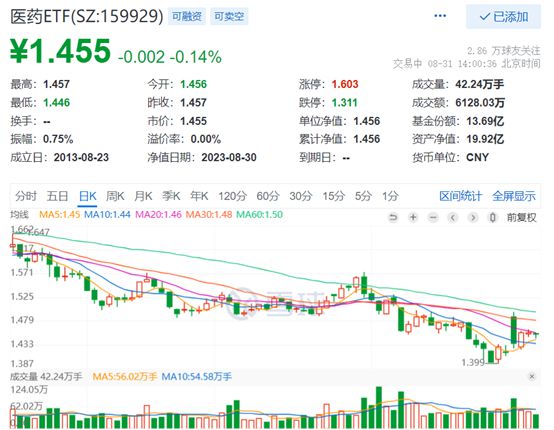The width and height of the screenshot is (554, 430).
Task: Click the MA60:1.50 legend label
Action: [x=259, y=214]
